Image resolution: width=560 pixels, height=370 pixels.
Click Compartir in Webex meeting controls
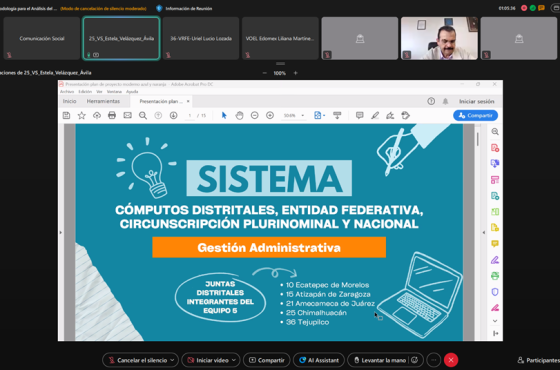(266, 360)
